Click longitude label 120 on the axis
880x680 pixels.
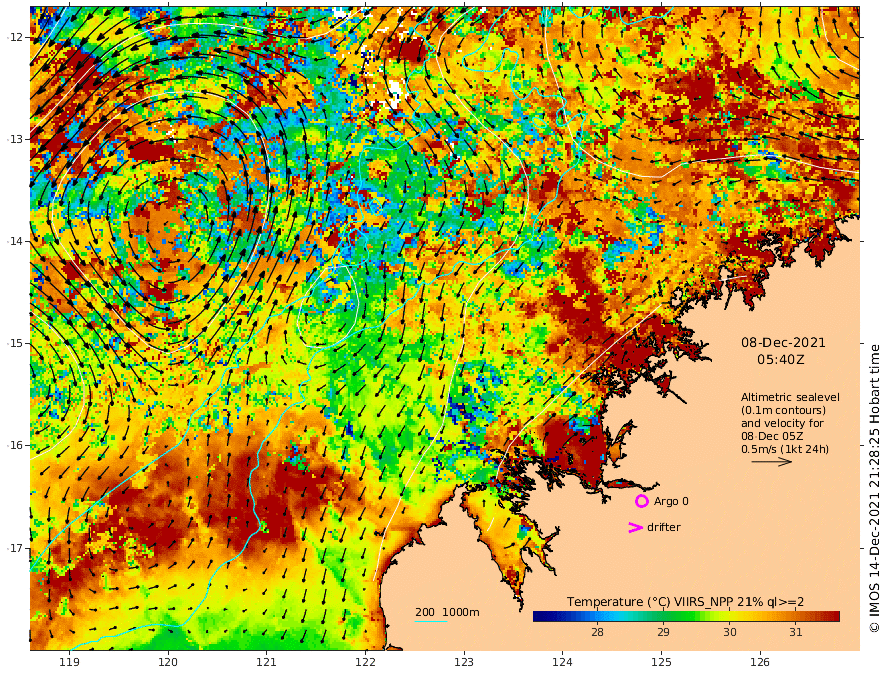coord(168,662)
